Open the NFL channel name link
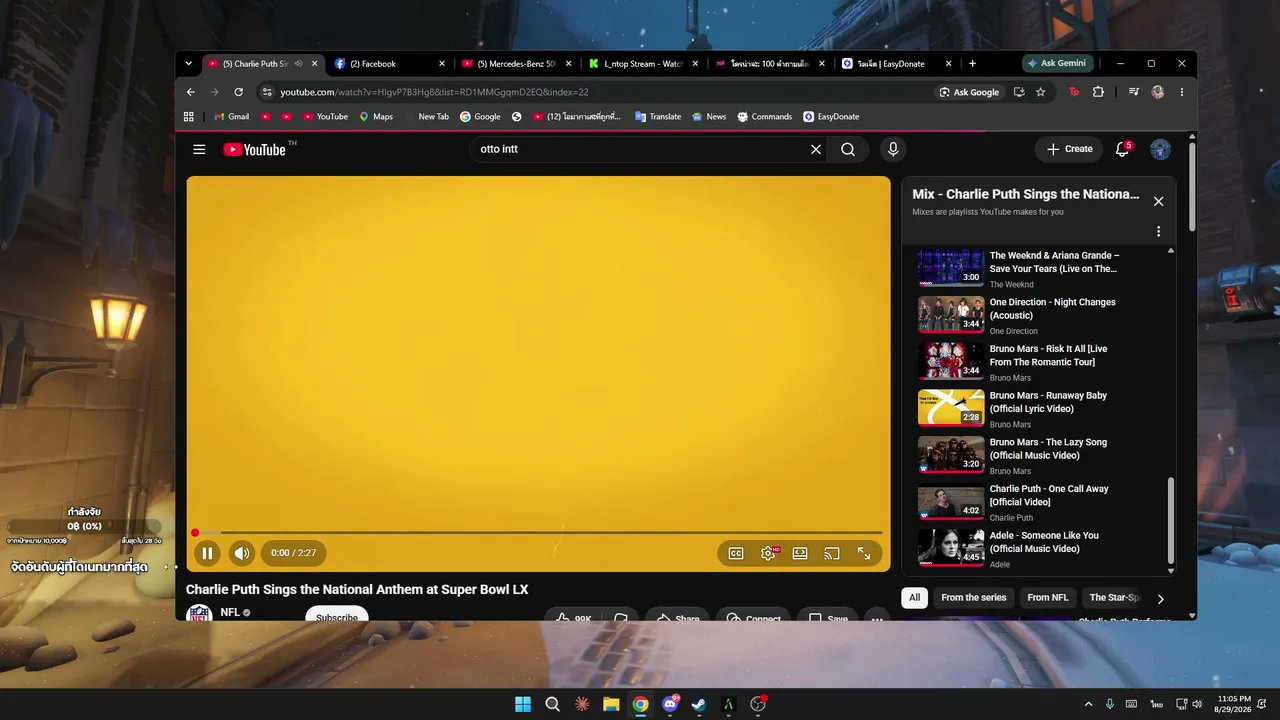This screenshot has width=1280, height=720. pyautogui.click(x=230, y=612)
